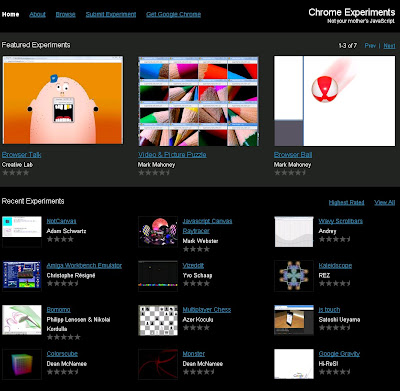400x391 pixels.
Task: Click the Wavy Scrollbars title link
Action: pos(340,221)
